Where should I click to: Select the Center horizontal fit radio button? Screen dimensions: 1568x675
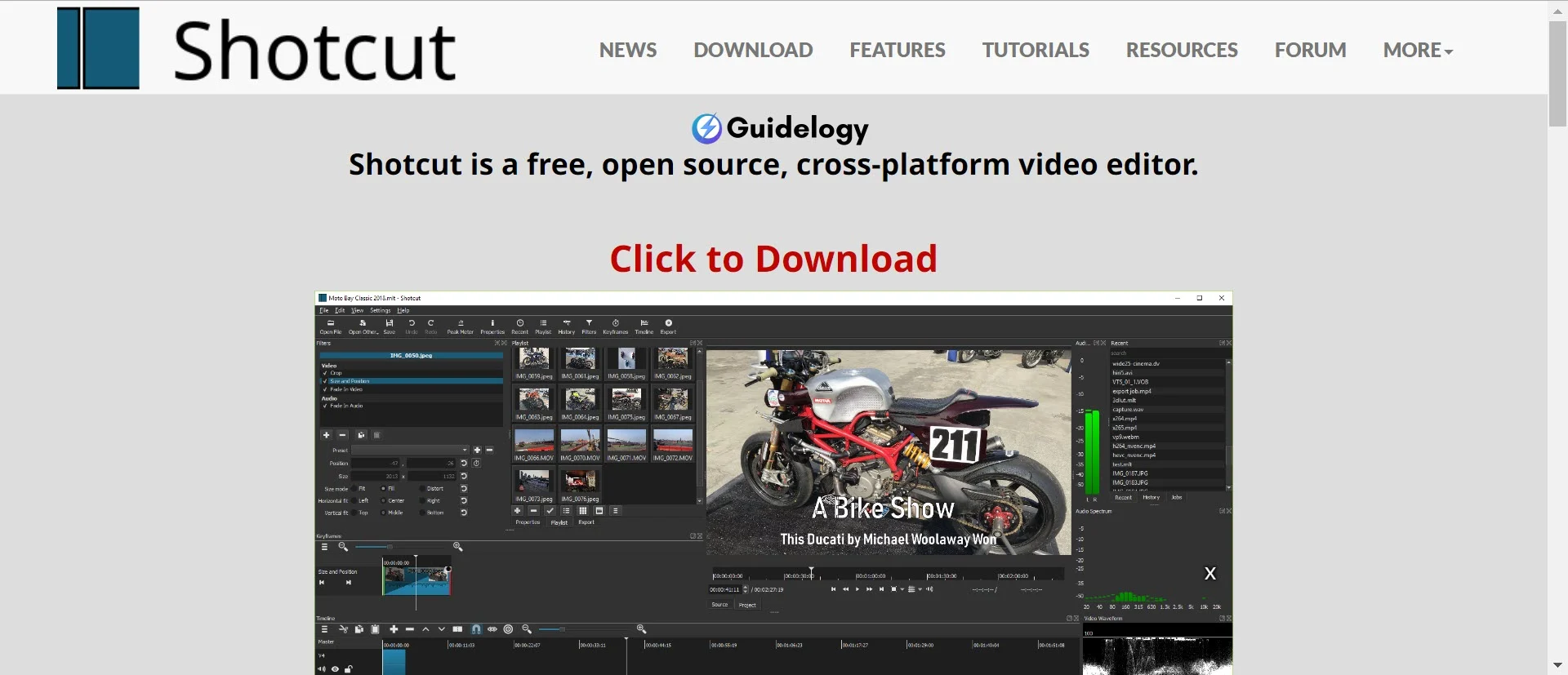(x=384, y=501)
